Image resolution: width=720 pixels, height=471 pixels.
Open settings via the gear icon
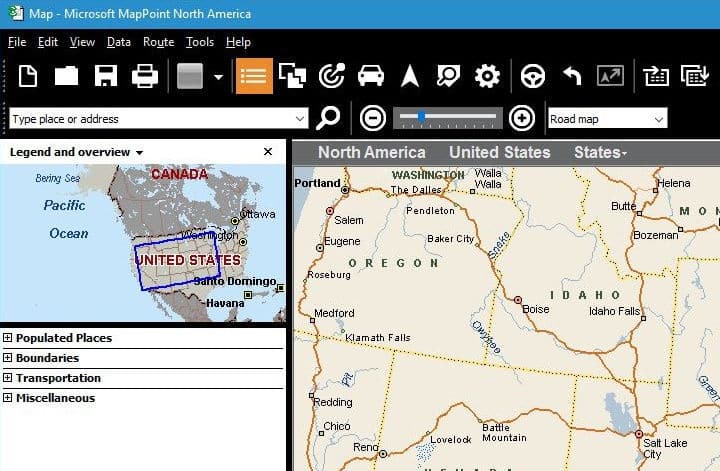coord(487,76)
